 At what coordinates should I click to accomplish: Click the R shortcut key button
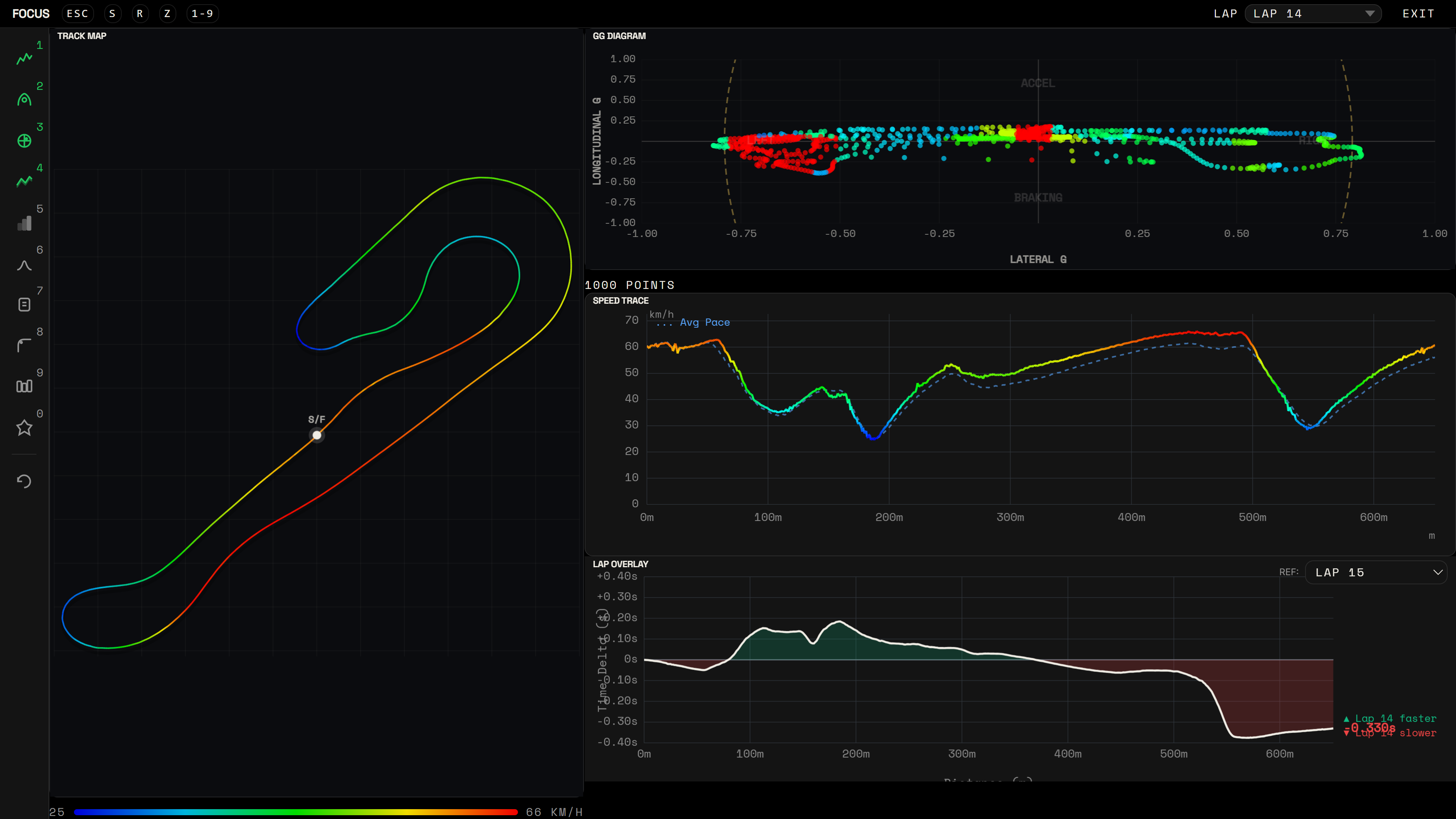tap(140, 14)
